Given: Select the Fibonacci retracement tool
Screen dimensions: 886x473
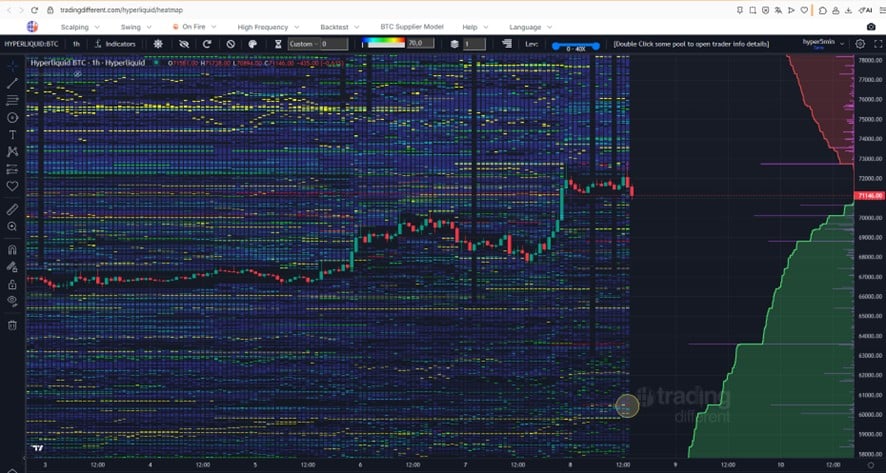Looking at the screenshot, I should click(12, 101).
